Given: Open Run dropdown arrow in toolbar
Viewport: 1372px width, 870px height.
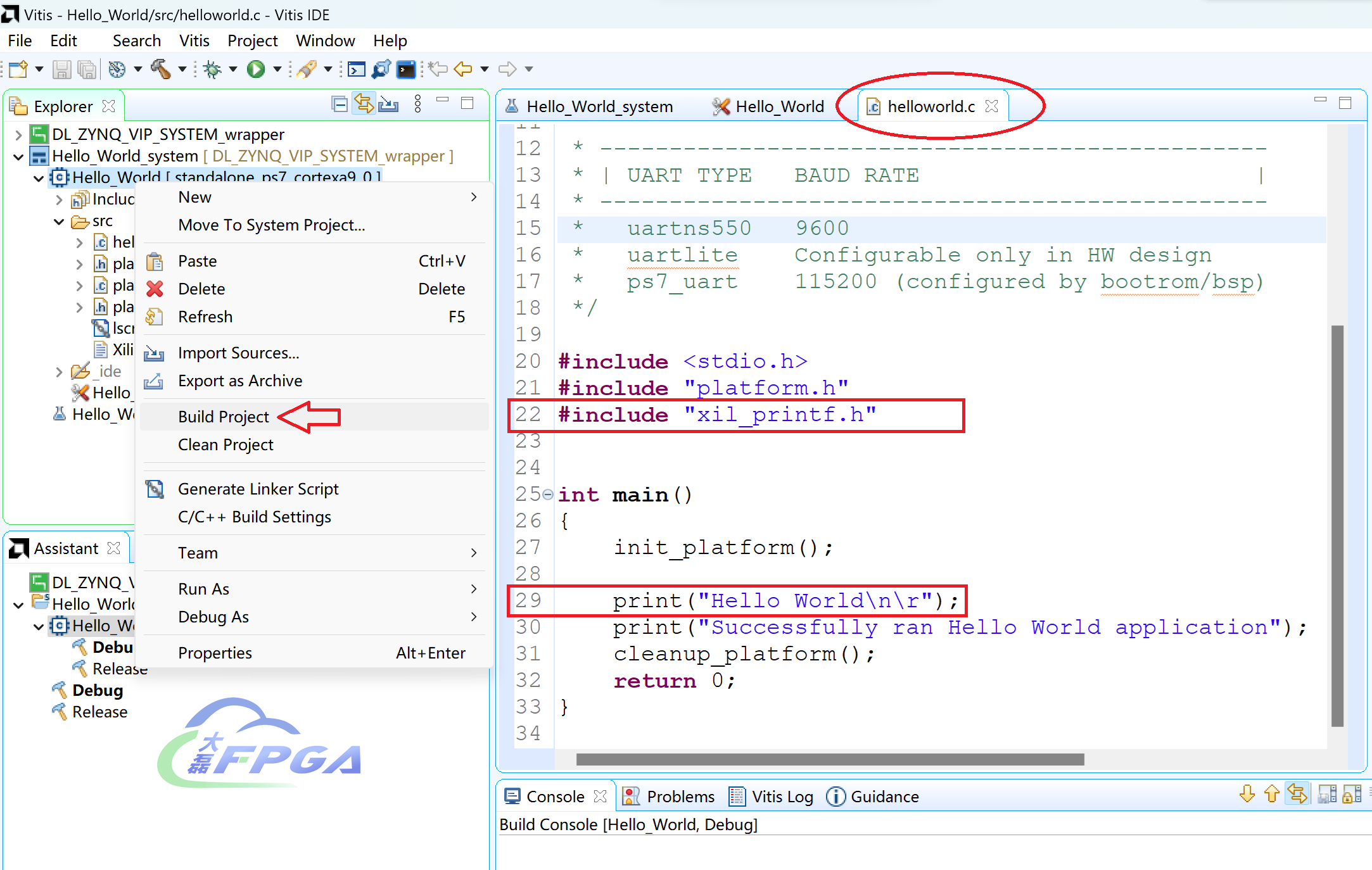Looking at the screenshot, I should [x=277, y=69].
